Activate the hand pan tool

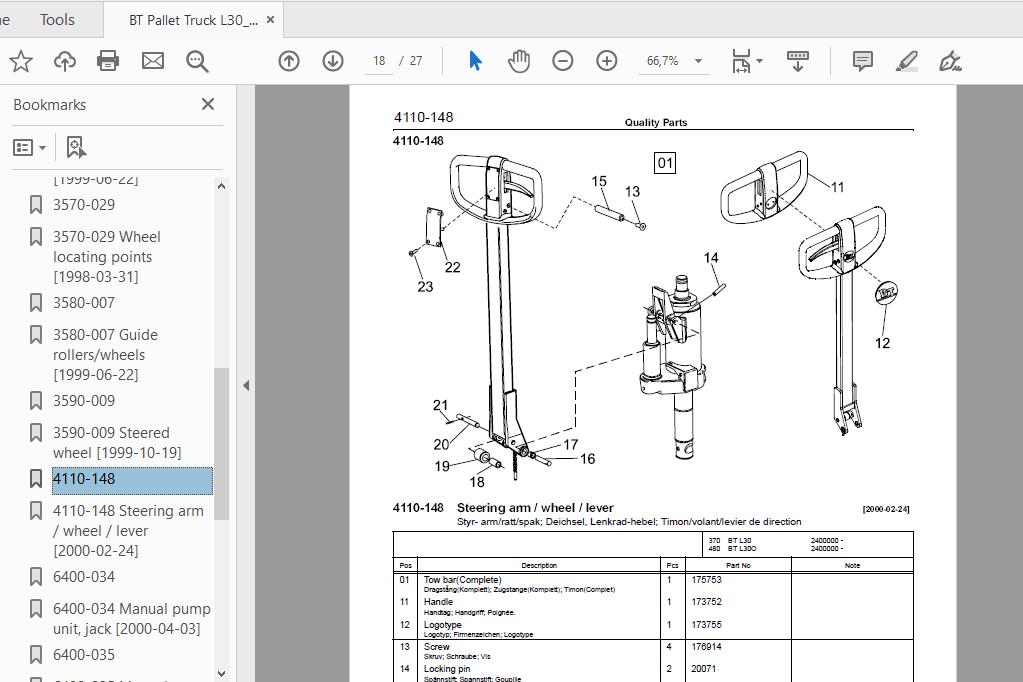(519, 61)
